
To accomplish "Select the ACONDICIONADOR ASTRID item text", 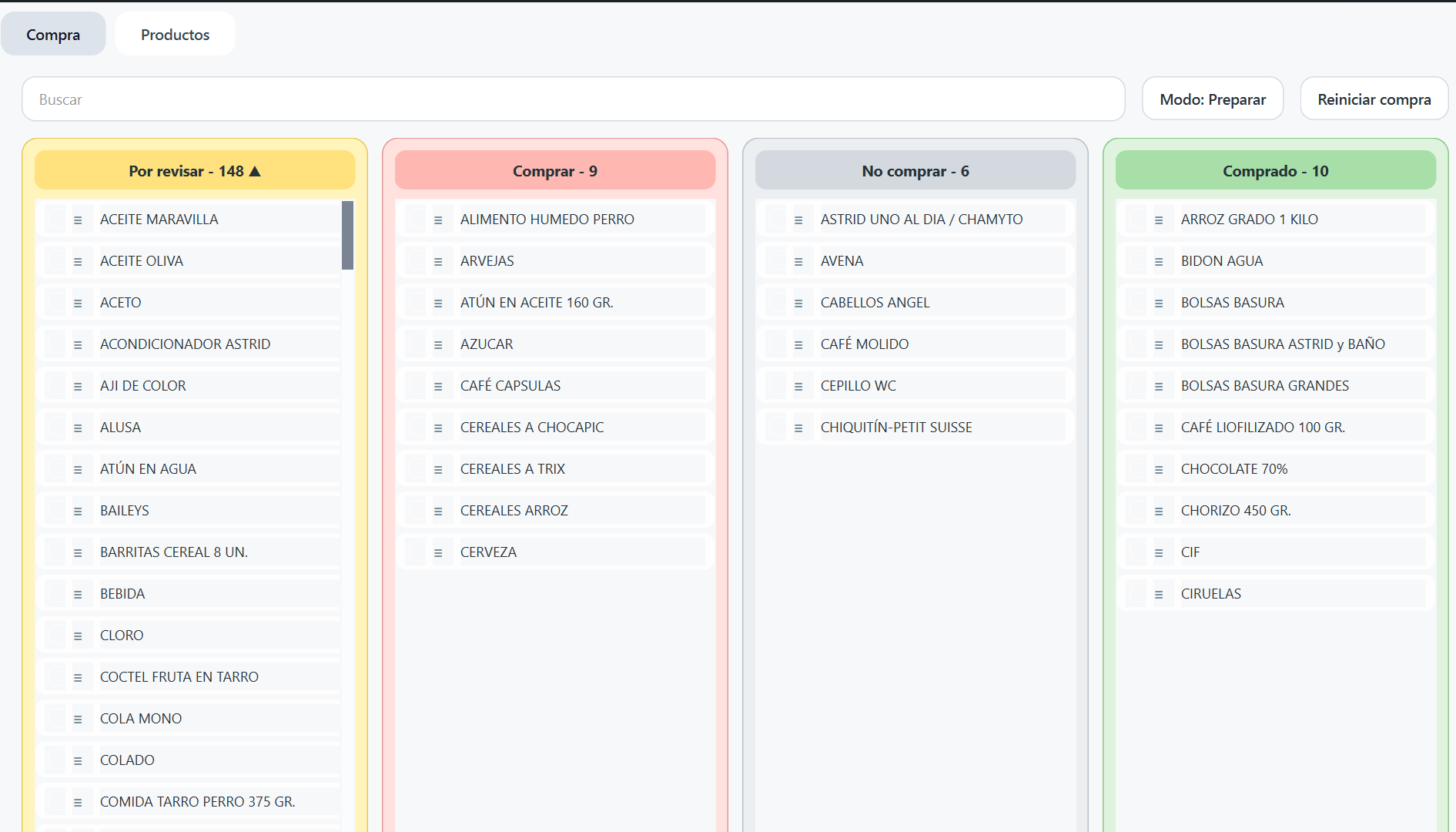I will [186, 344].
